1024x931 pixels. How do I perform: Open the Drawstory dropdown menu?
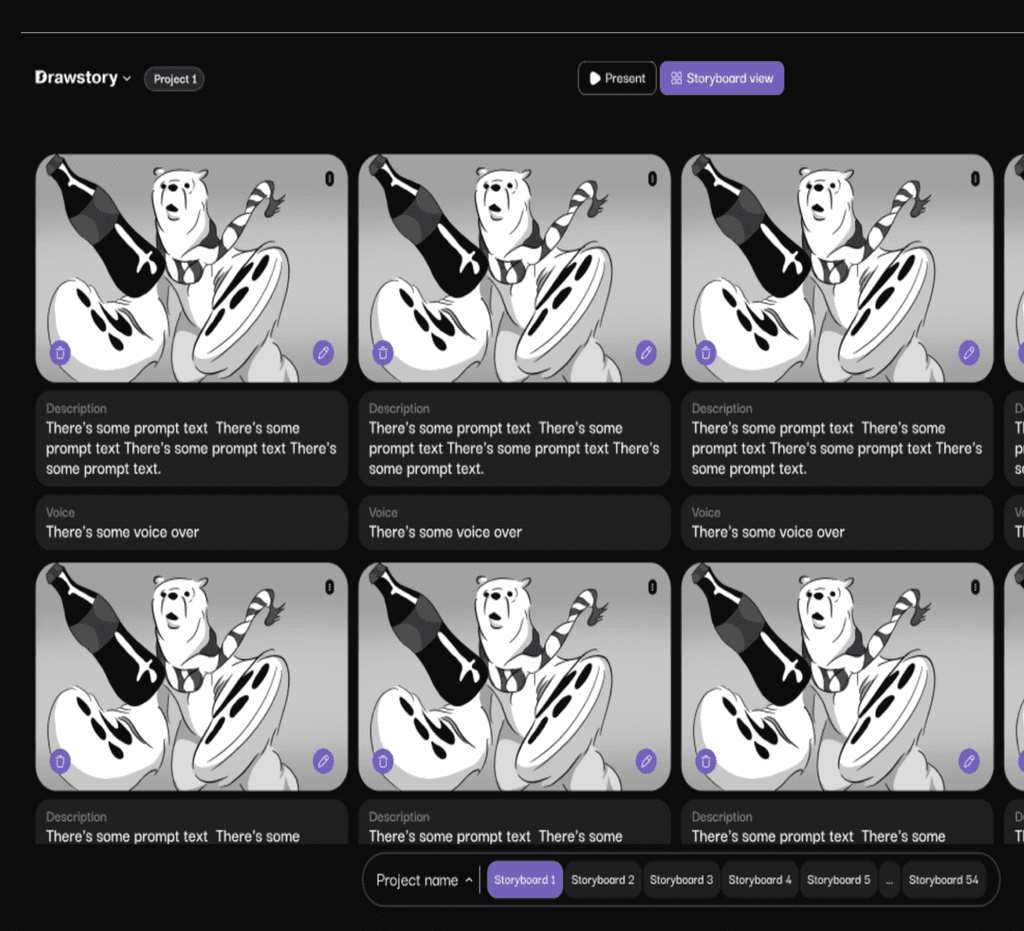click(83, 78)
